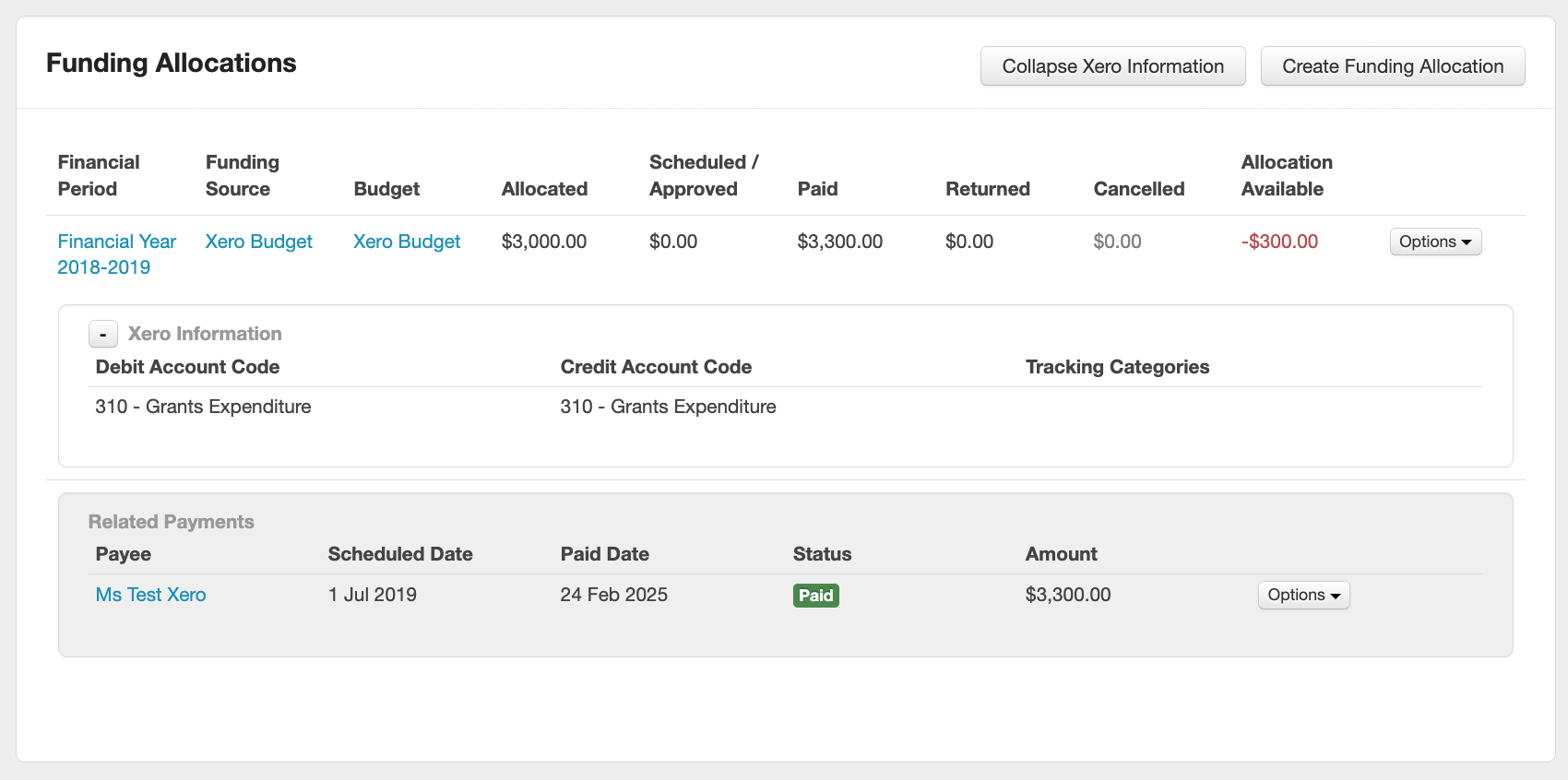Click the Funding Allocations heading
This screenshot has width=1568, height=780.
coord(171,63)
